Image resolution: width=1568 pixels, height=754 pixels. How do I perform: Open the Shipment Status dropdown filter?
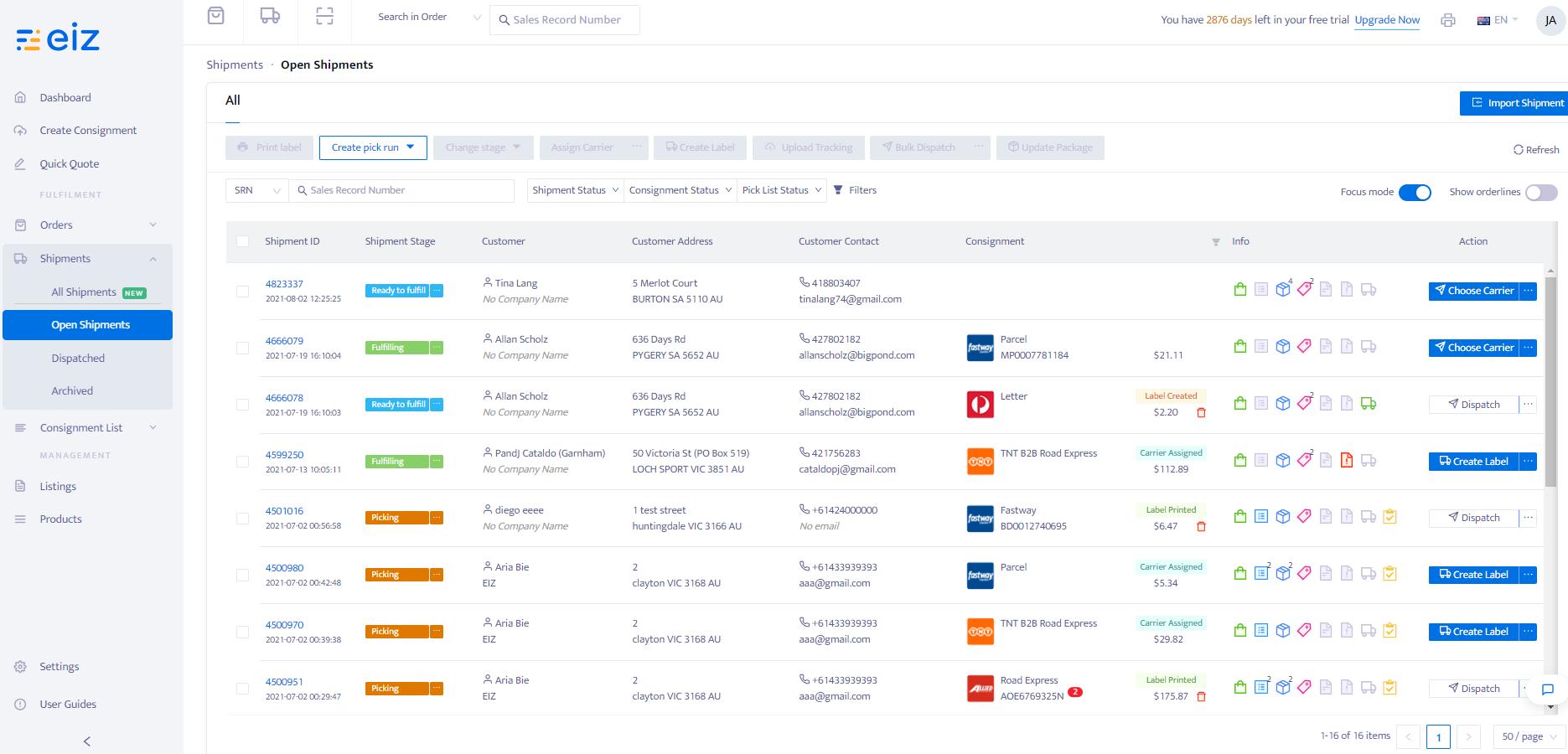tap(575, 190)
